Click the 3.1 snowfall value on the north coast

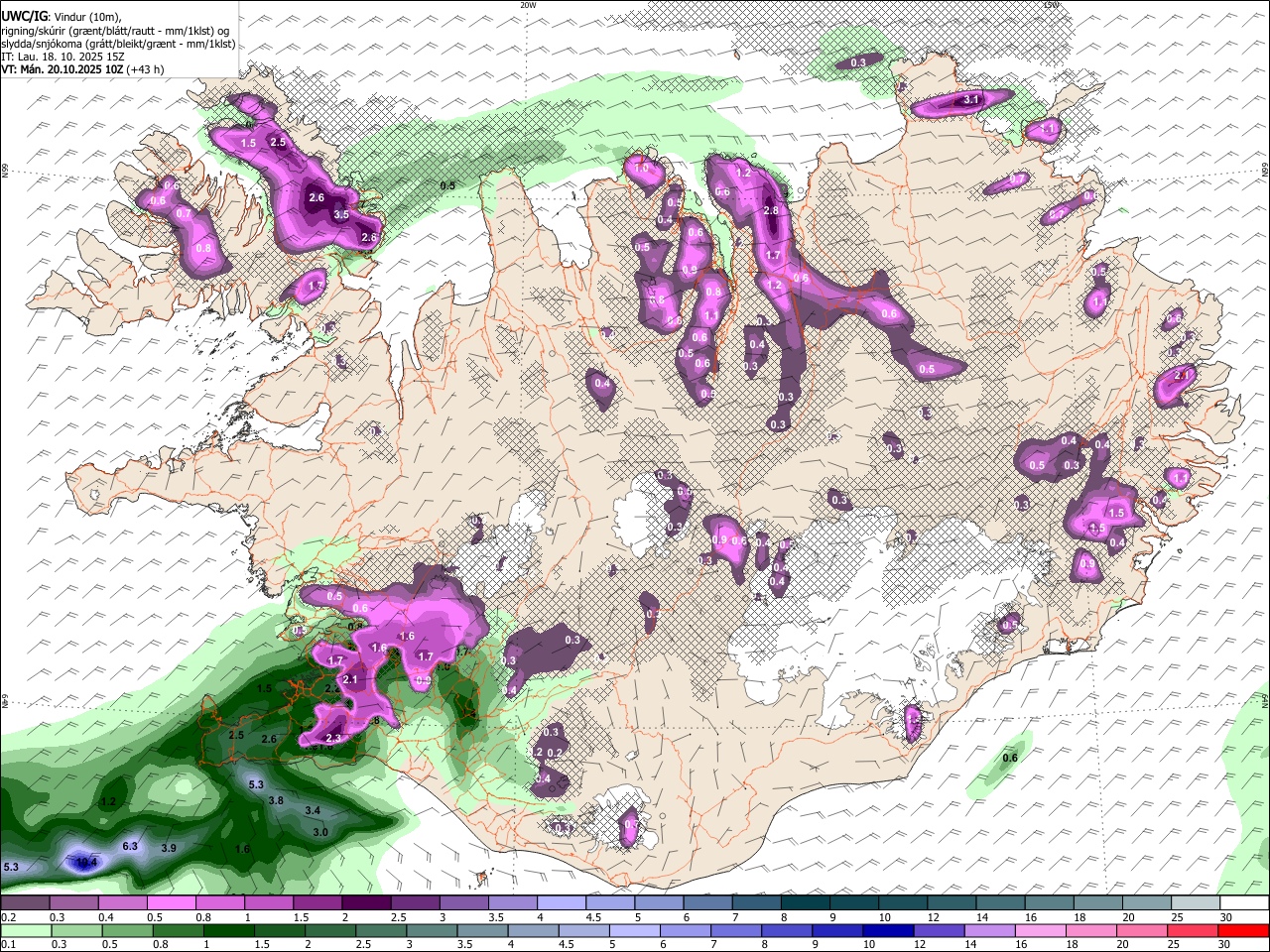(971, 100)
